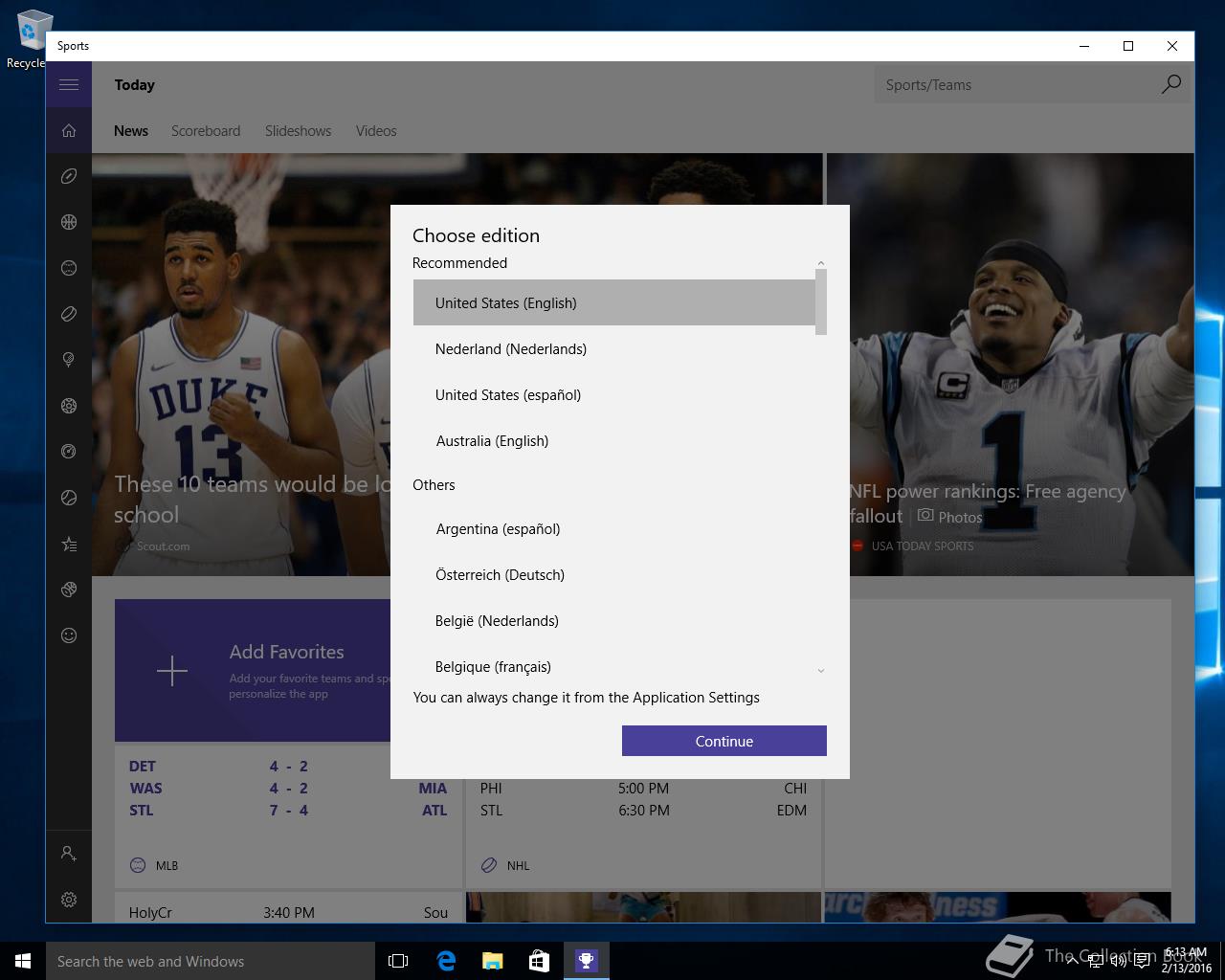Open the soccer ball sidebar icon
Viewport: 1225px width, 980px height.
tap(69, 406)
